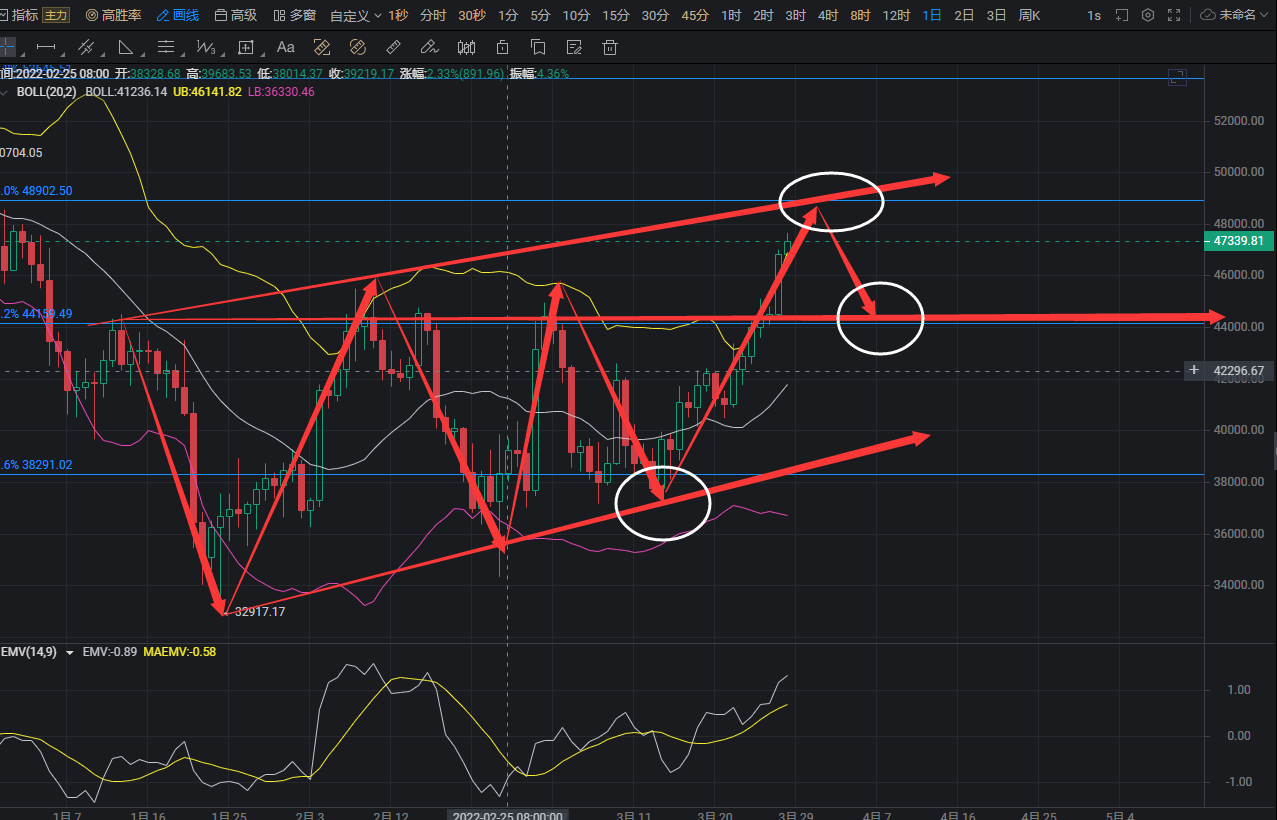Select the rectangle marker tool

pyautogui.click(x=246, y=47)
